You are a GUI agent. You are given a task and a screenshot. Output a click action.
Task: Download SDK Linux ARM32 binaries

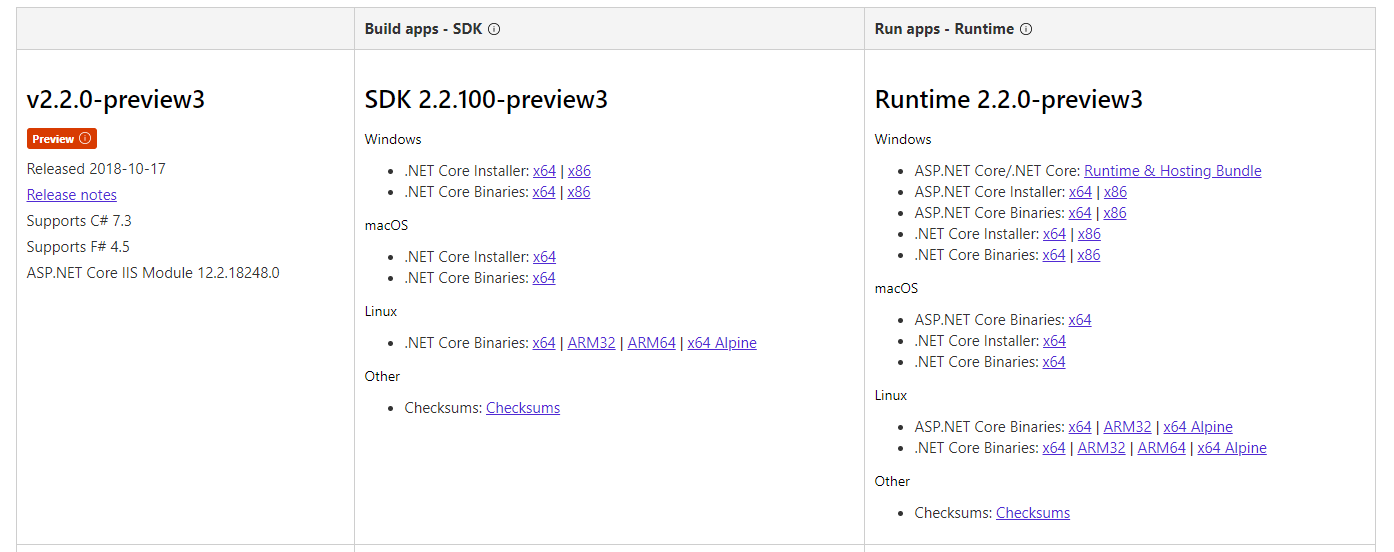tap(592, 343)
